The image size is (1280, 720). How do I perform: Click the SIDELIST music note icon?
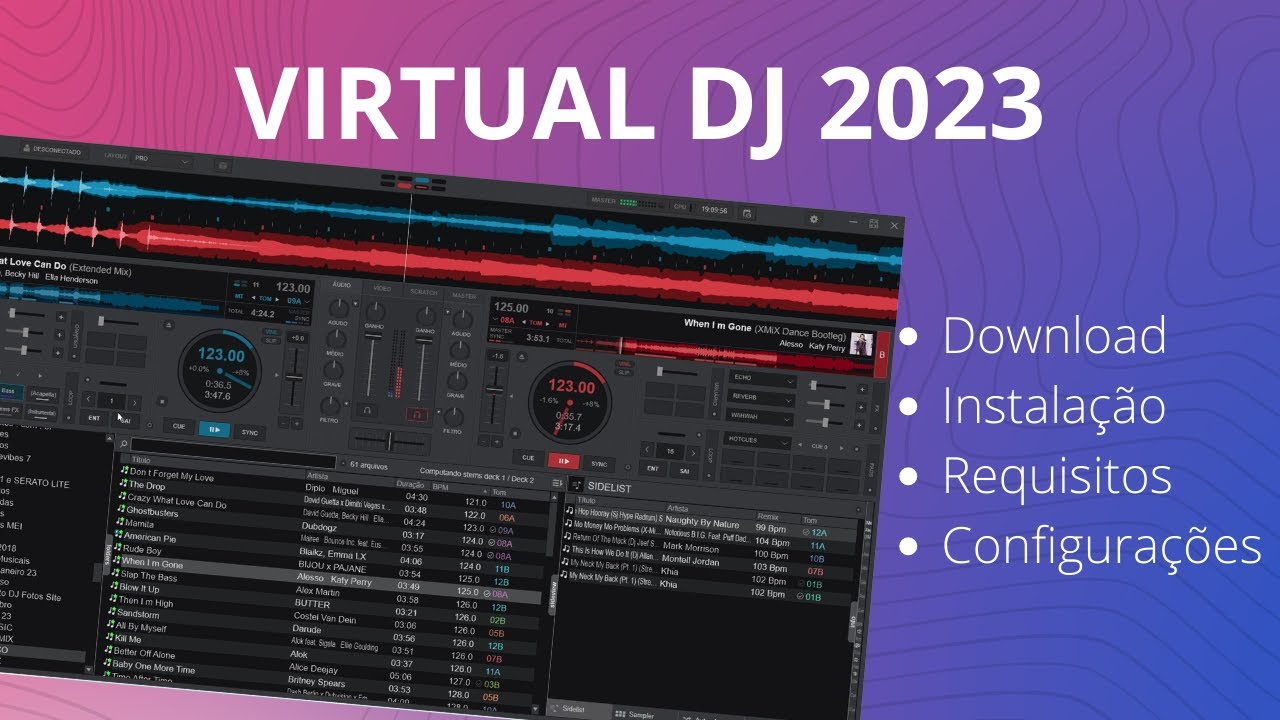click(576, 484)
